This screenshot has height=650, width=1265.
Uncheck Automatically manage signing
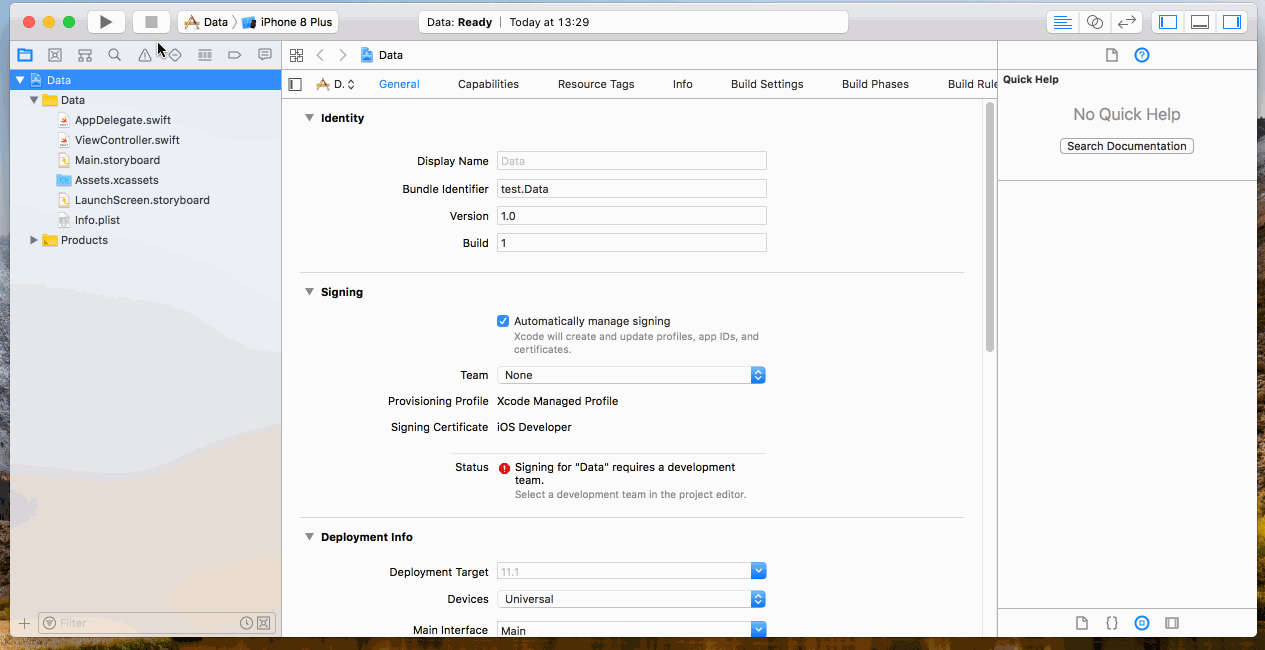[x=503, y=321]
